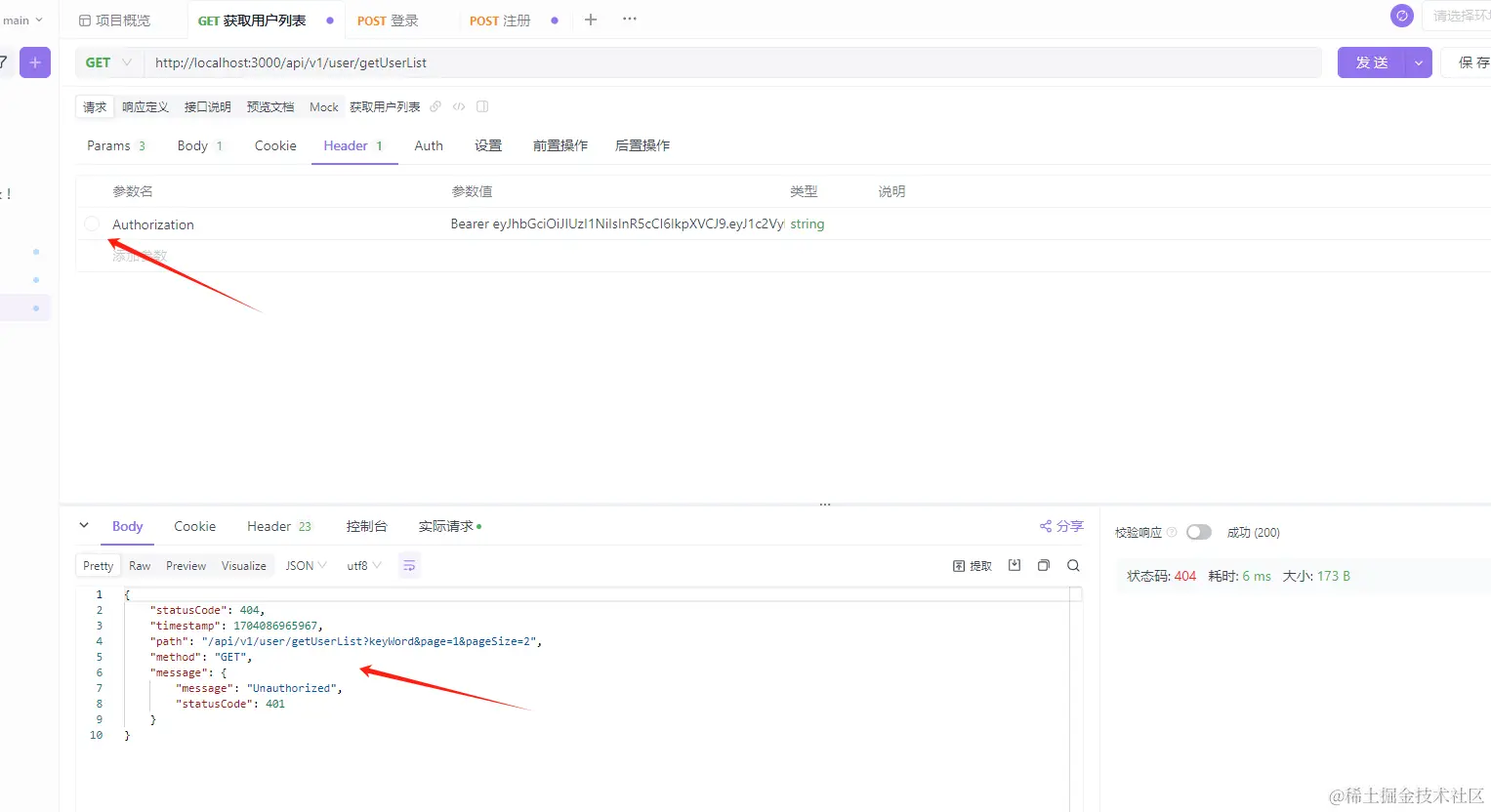Screen dimensions: 1491x812
Task: Open the Auth tab
Action: point(429,145)
